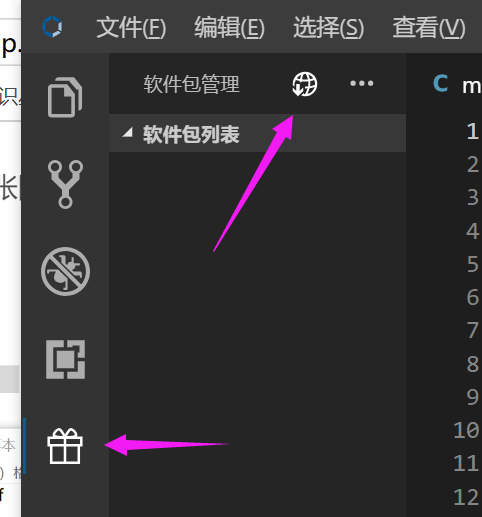Click the globe update packages icon
482x517 pixels.
[305, 84]
